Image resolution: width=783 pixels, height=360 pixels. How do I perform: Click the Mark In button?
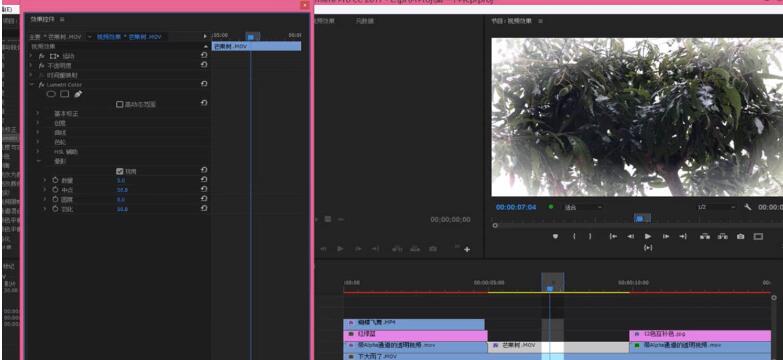pos(574,237)
